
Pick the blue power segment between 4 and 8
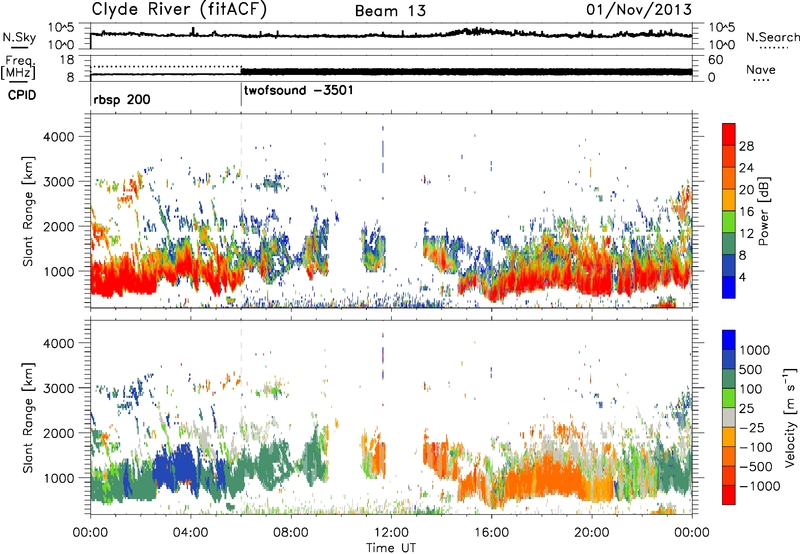pos(729,265)
